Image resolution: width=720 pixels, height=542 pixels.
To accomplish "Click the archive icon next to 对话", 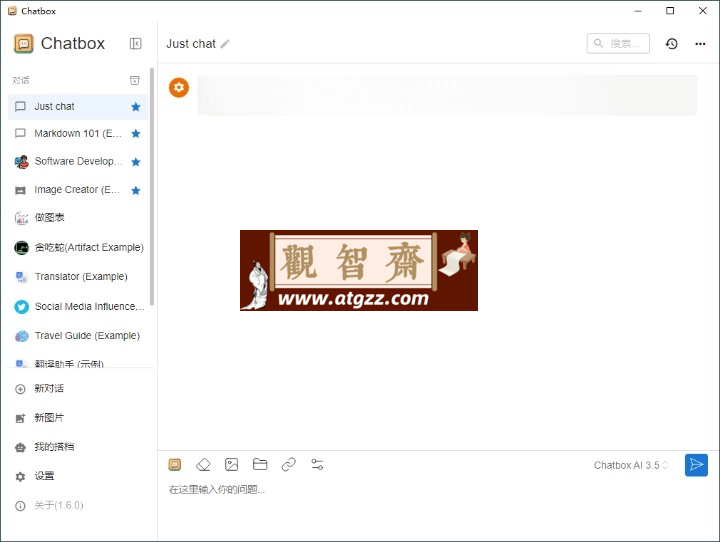I will point(135,80).
